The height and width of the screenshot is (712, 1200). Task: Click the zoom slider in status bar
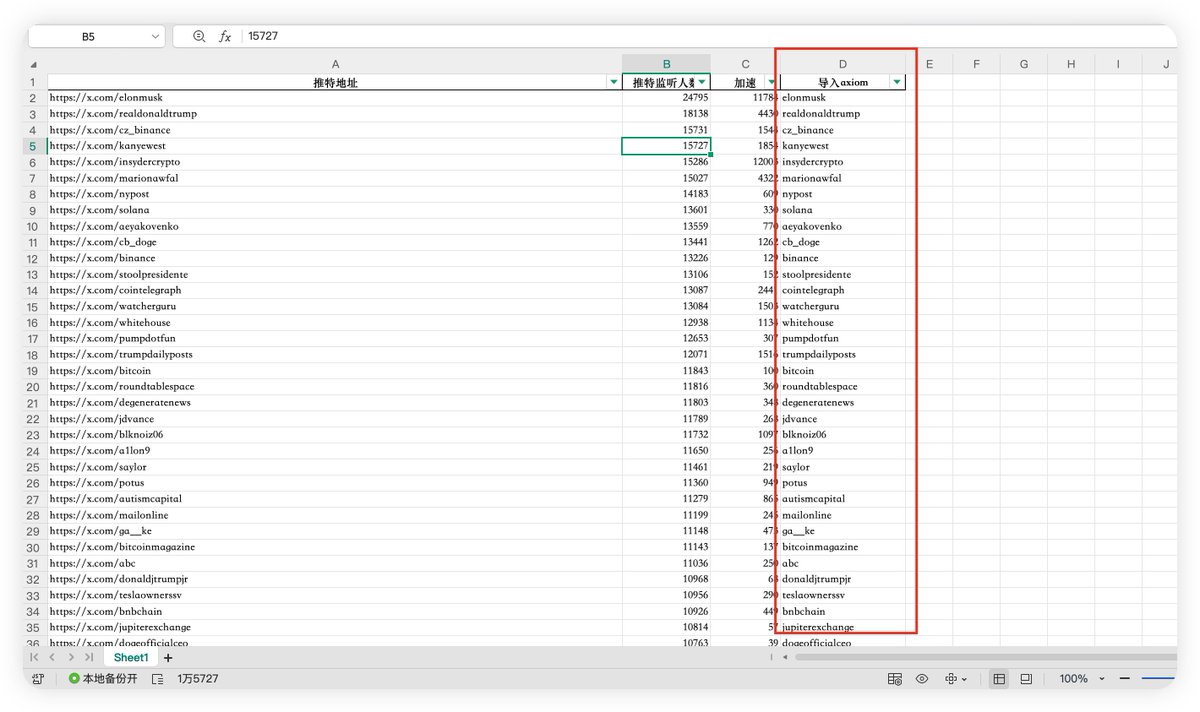[1158, 679]
